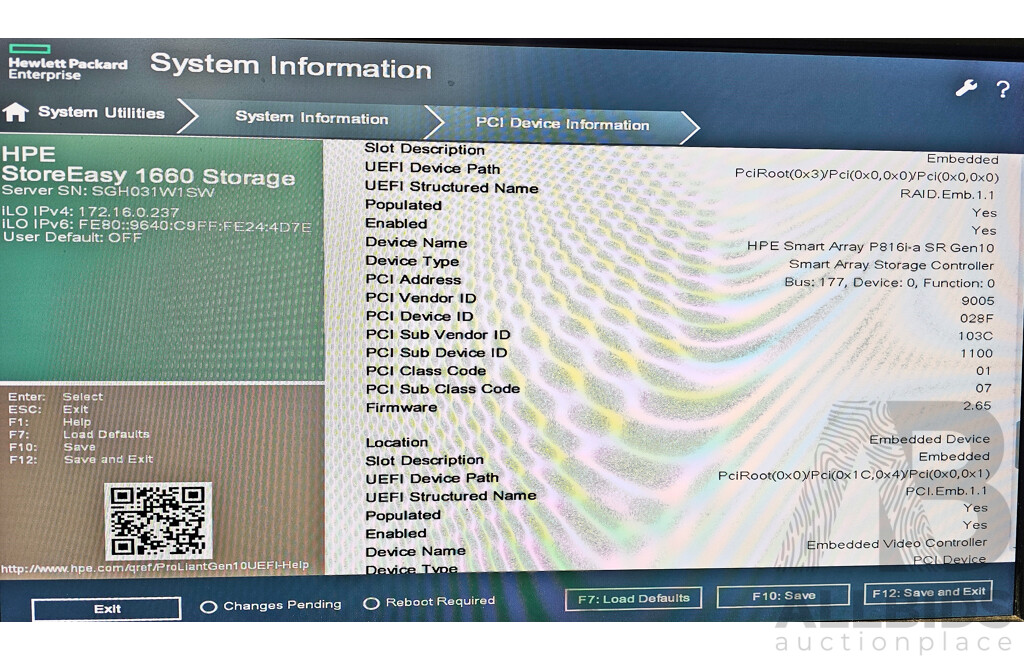Go to System Information breadcrumb

click(x=312, y=118)
